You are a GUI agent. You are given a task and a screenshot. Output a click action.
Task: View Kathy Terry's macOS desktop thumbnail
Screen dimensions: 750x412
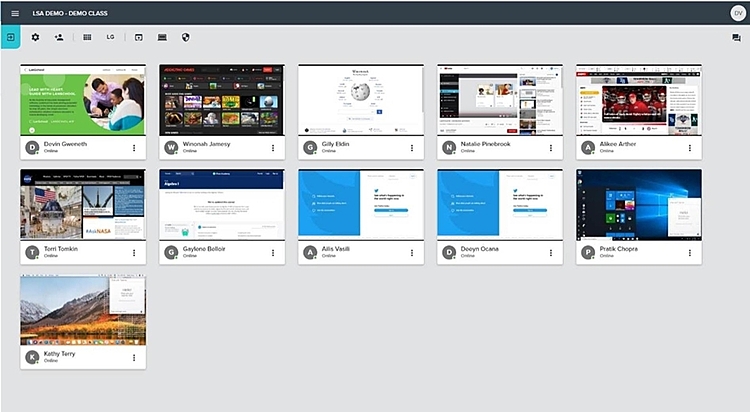83,310
